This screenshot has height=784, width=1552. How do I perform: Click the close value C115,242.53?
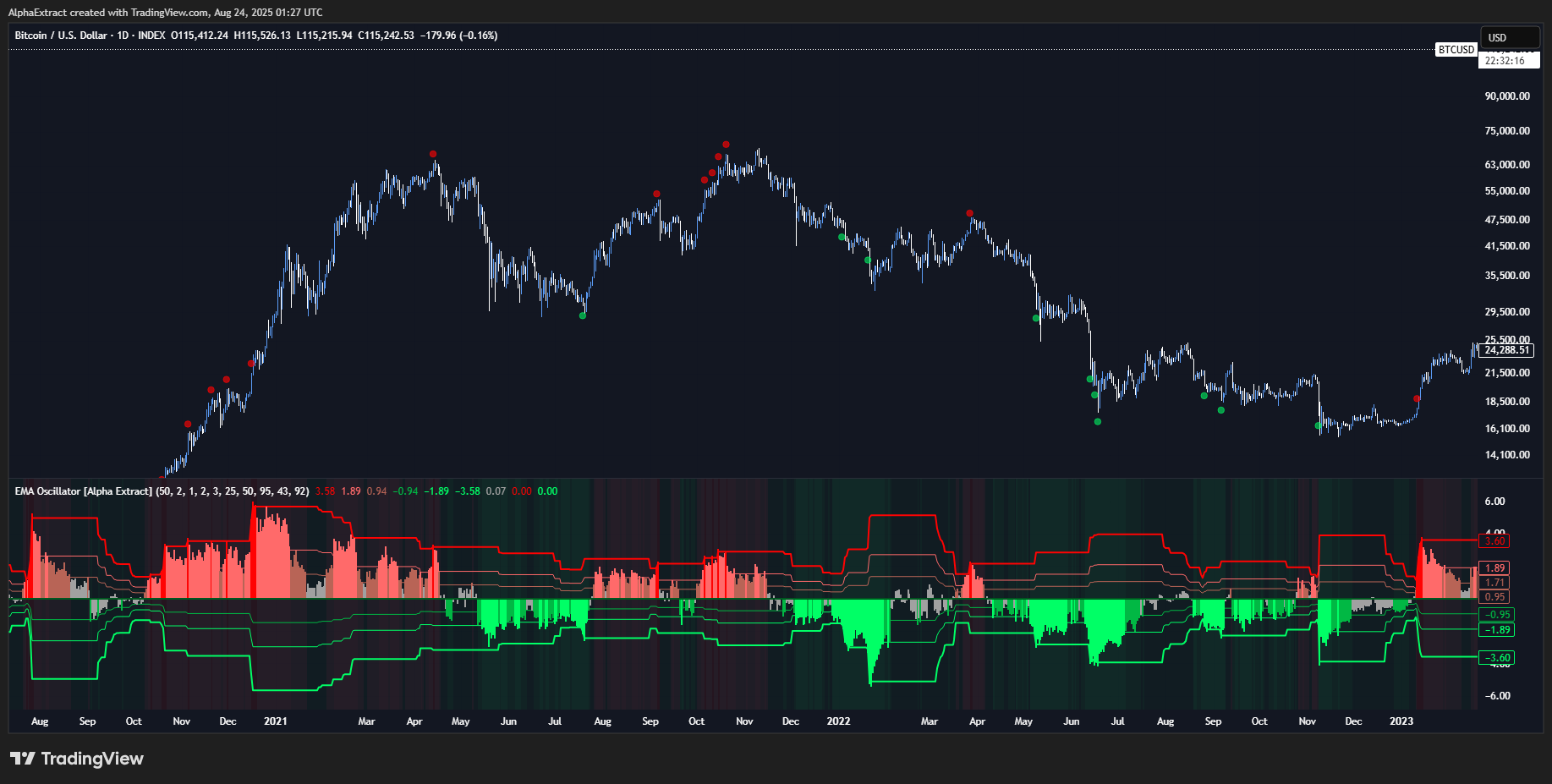pyautogui.click(x=386, y=36)
